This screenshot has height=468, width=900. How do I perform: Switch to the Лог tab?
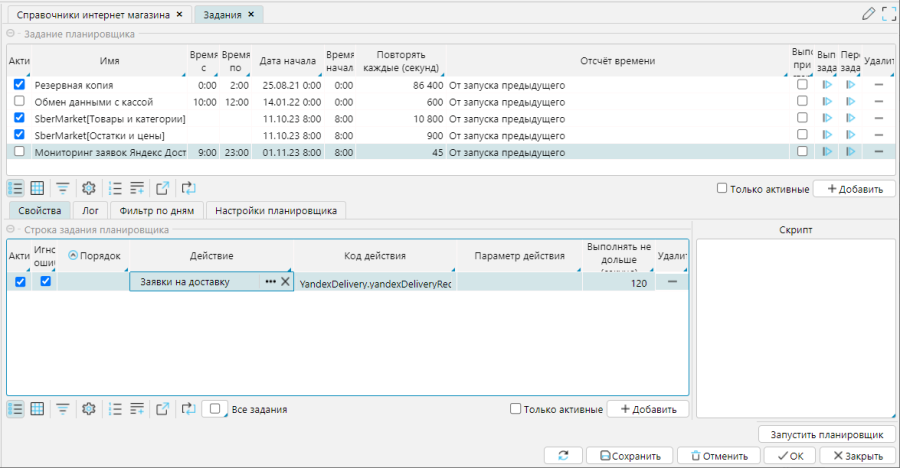[x=90, y=210]
